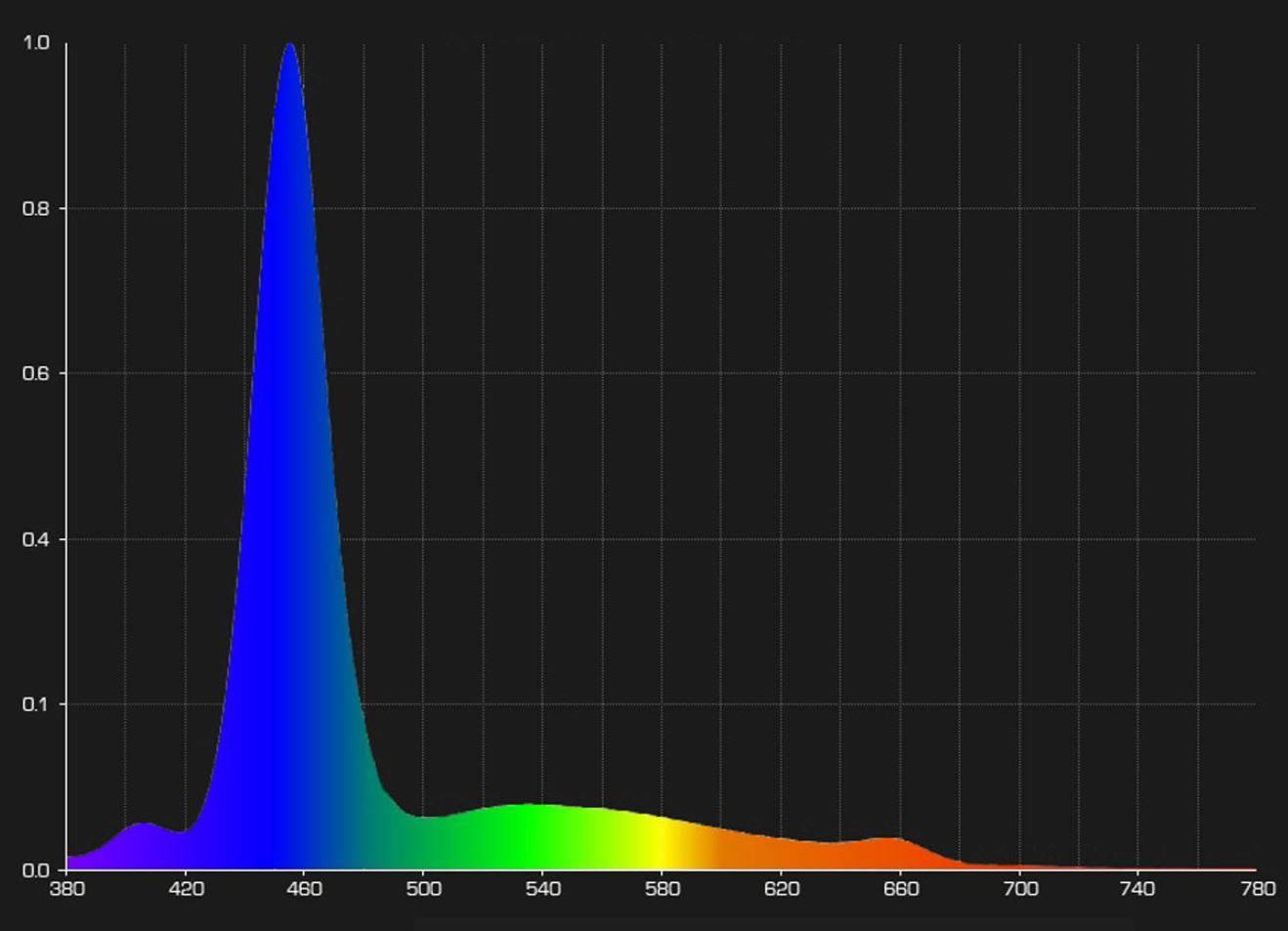Click the 500 wavelength axis label

point(423,889)
